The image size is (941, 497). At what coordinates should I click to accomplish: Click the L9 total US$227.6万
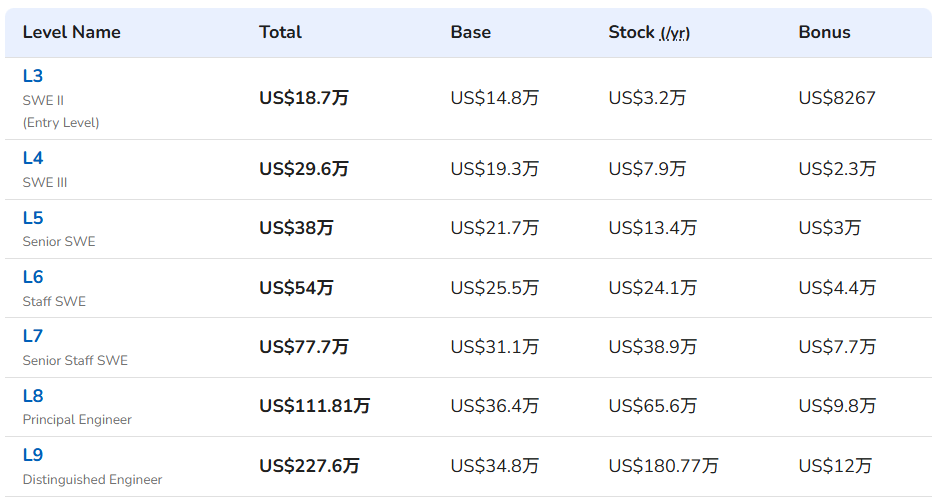tap(309, 466)
